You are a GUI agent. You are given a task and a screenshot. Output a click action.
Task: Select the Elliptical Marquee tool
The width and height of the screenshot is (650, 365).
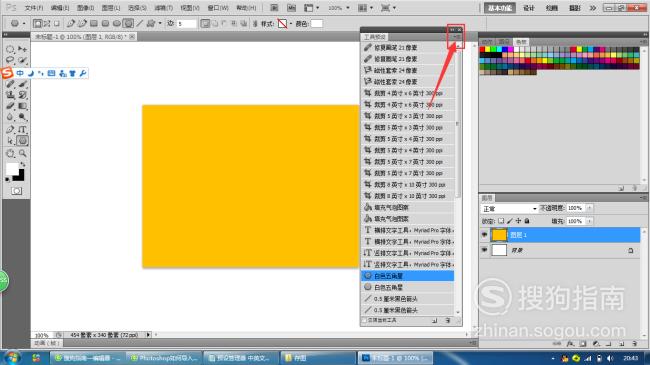tap(10, 49)
